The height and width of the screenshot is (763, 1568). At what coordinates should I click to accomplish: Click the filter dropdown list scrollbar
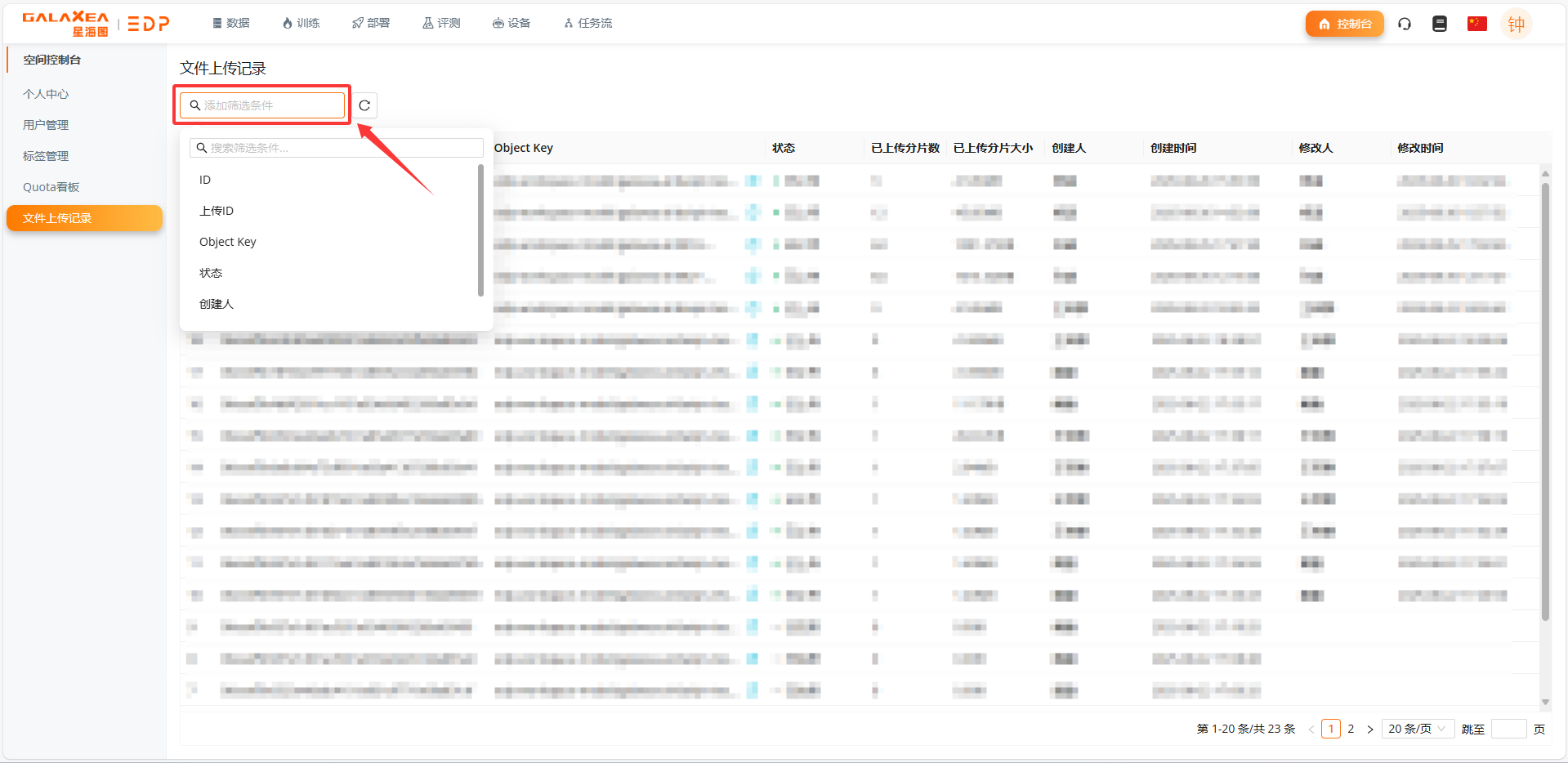coord(480,230)
